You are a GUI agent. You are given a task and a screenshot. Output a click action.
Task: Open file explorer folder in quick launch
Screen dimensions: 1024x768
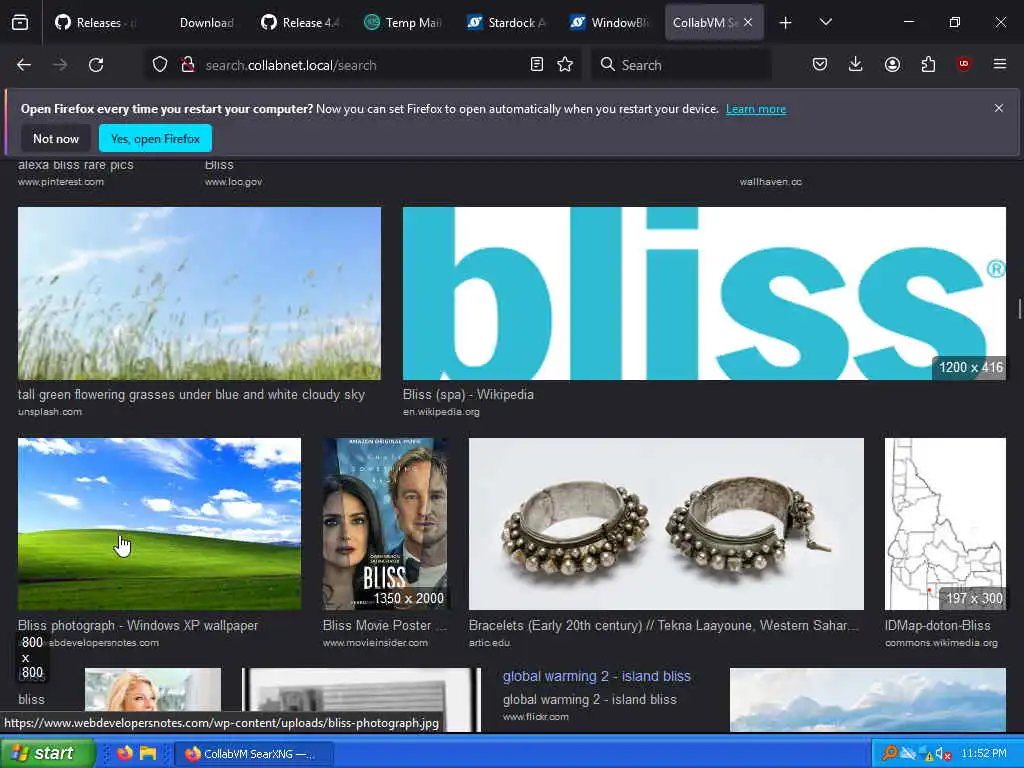(148, 753)
